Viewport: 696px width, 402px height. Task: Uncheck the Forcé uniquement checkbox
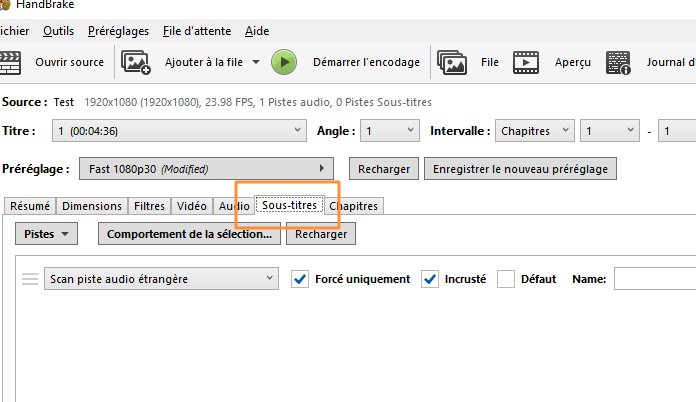click(x=300, y=279)
